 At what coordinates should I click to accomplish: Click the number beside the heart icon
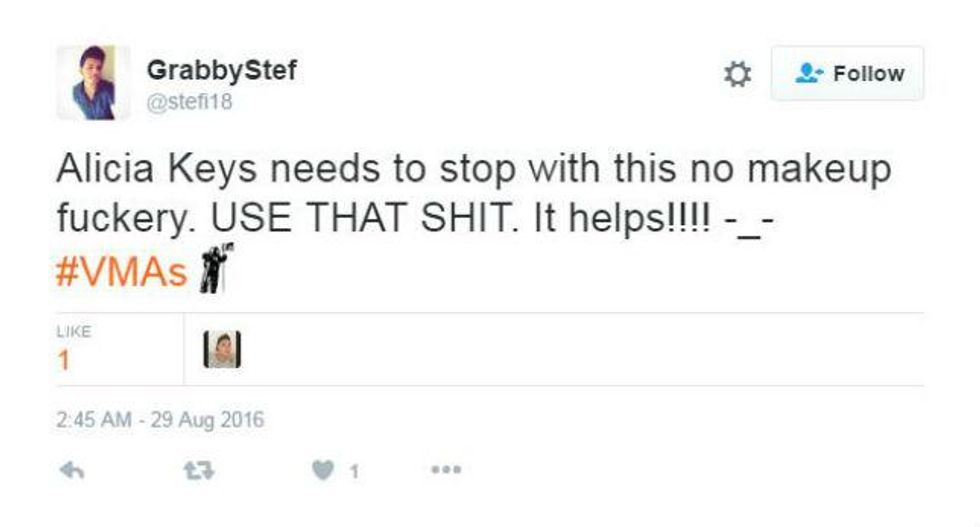354,471
